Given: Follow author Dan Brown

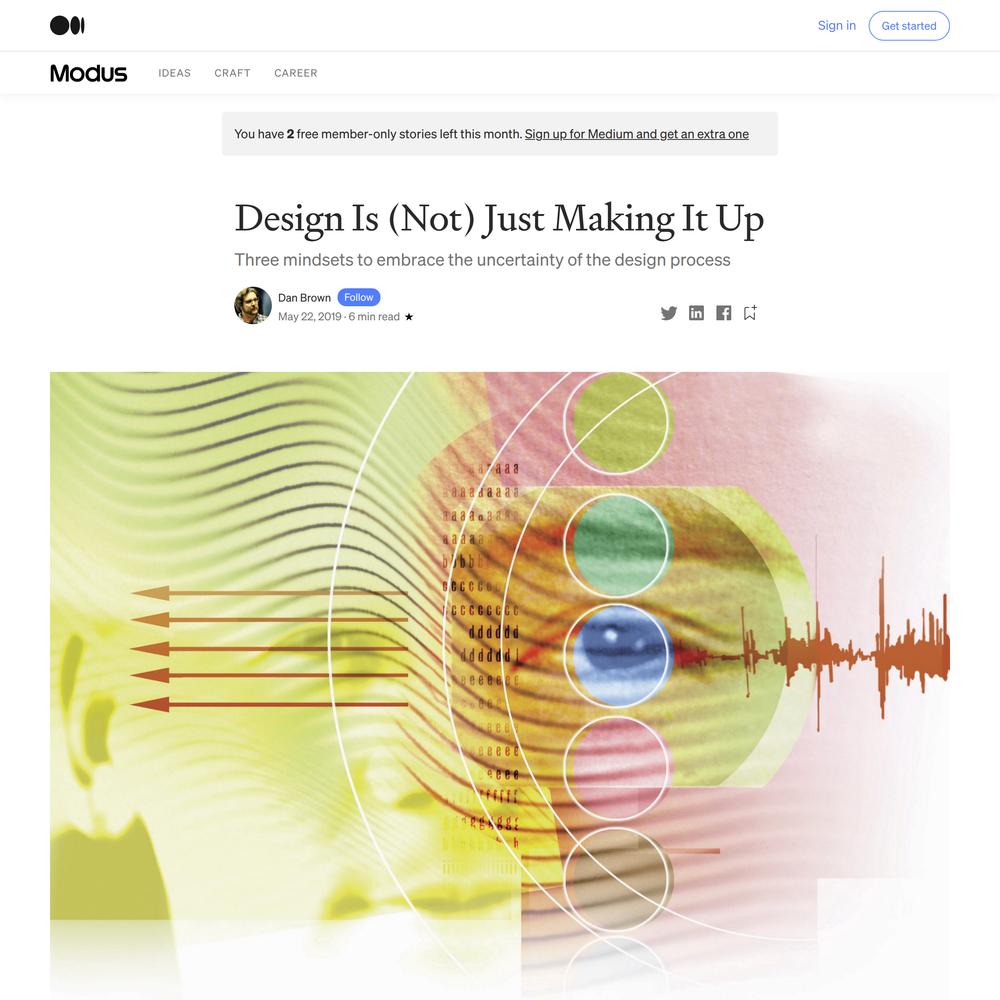Looking at the screenshot, I should click(x=358, y=297).
